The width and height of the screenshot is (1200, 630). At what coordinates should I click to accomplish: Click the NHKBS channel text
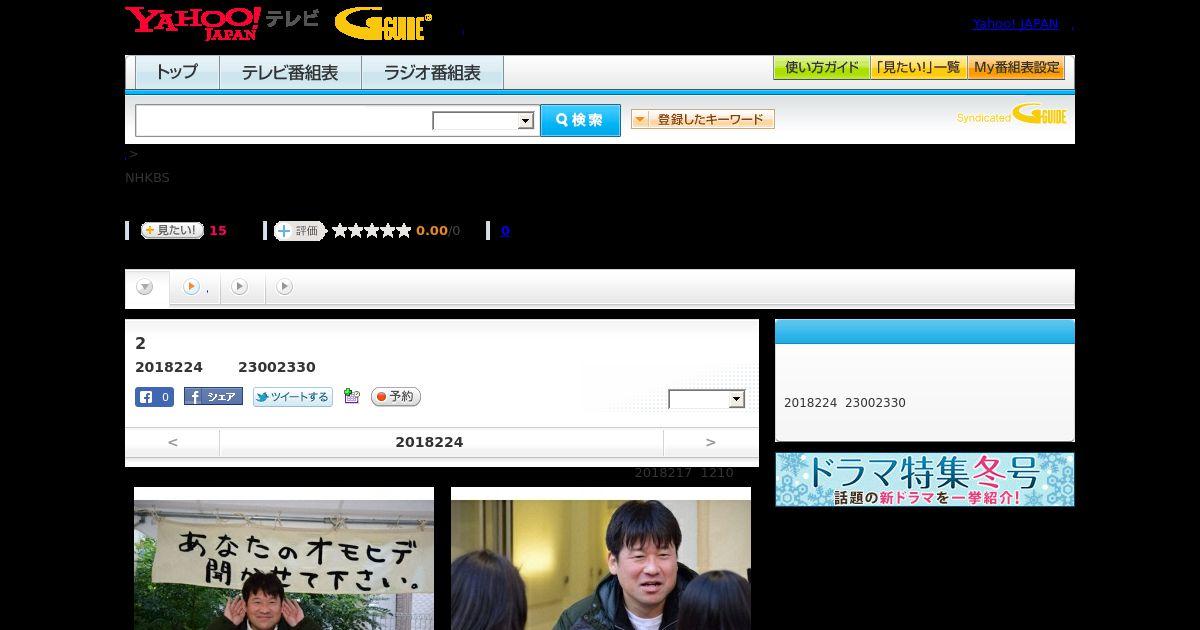(x=147, y=178)
